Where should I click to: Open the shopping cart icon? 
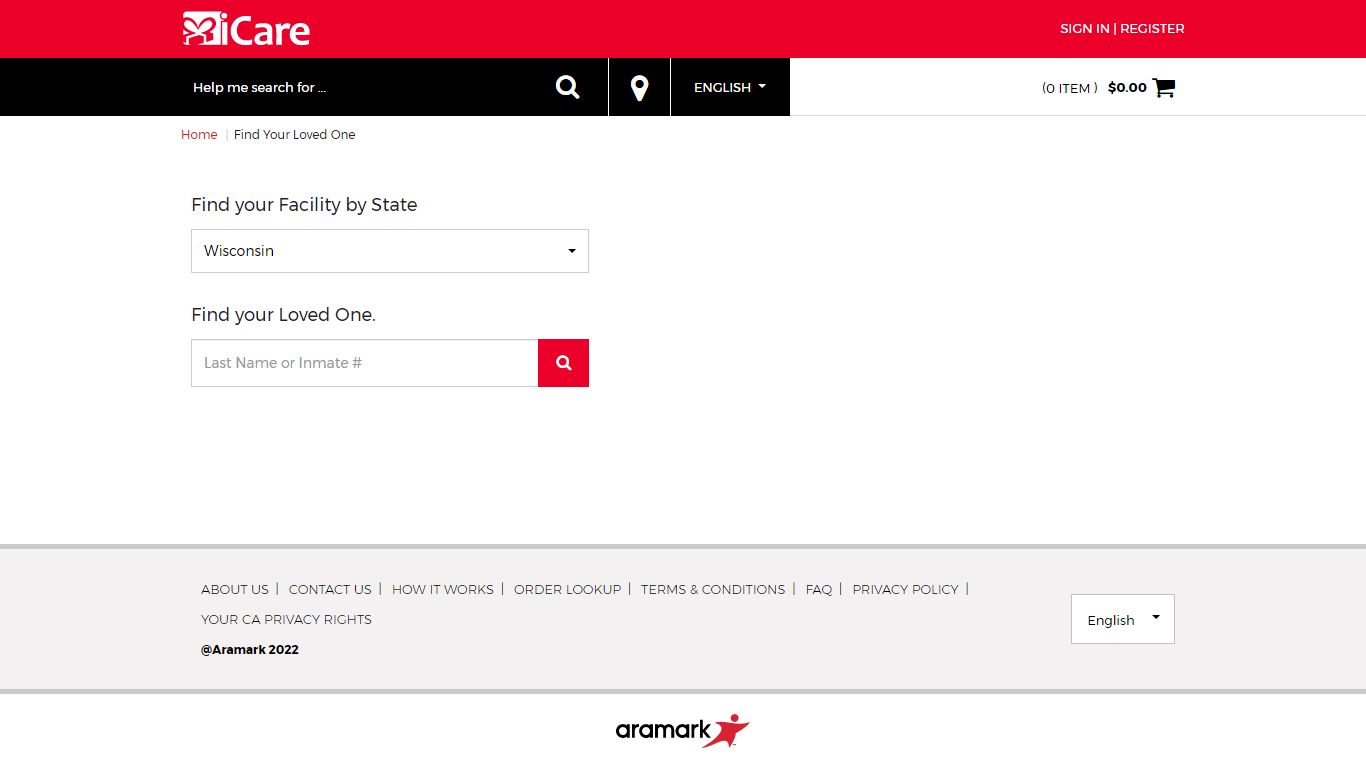(1164, 88)
